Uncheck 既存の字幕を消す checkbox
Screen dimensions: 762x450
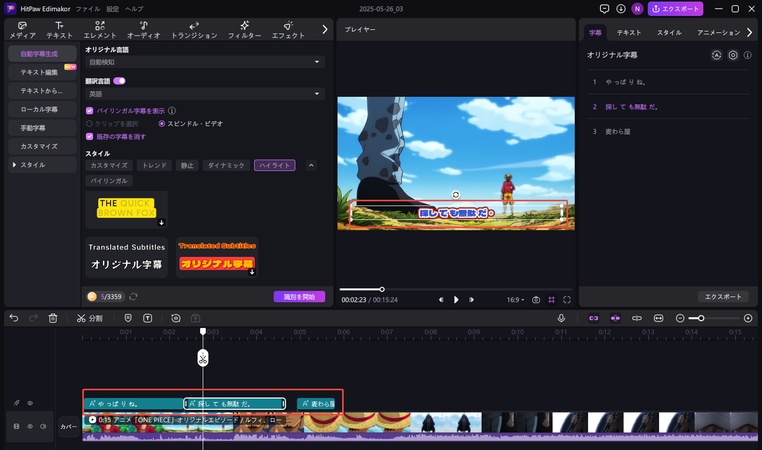click(89, 137)
